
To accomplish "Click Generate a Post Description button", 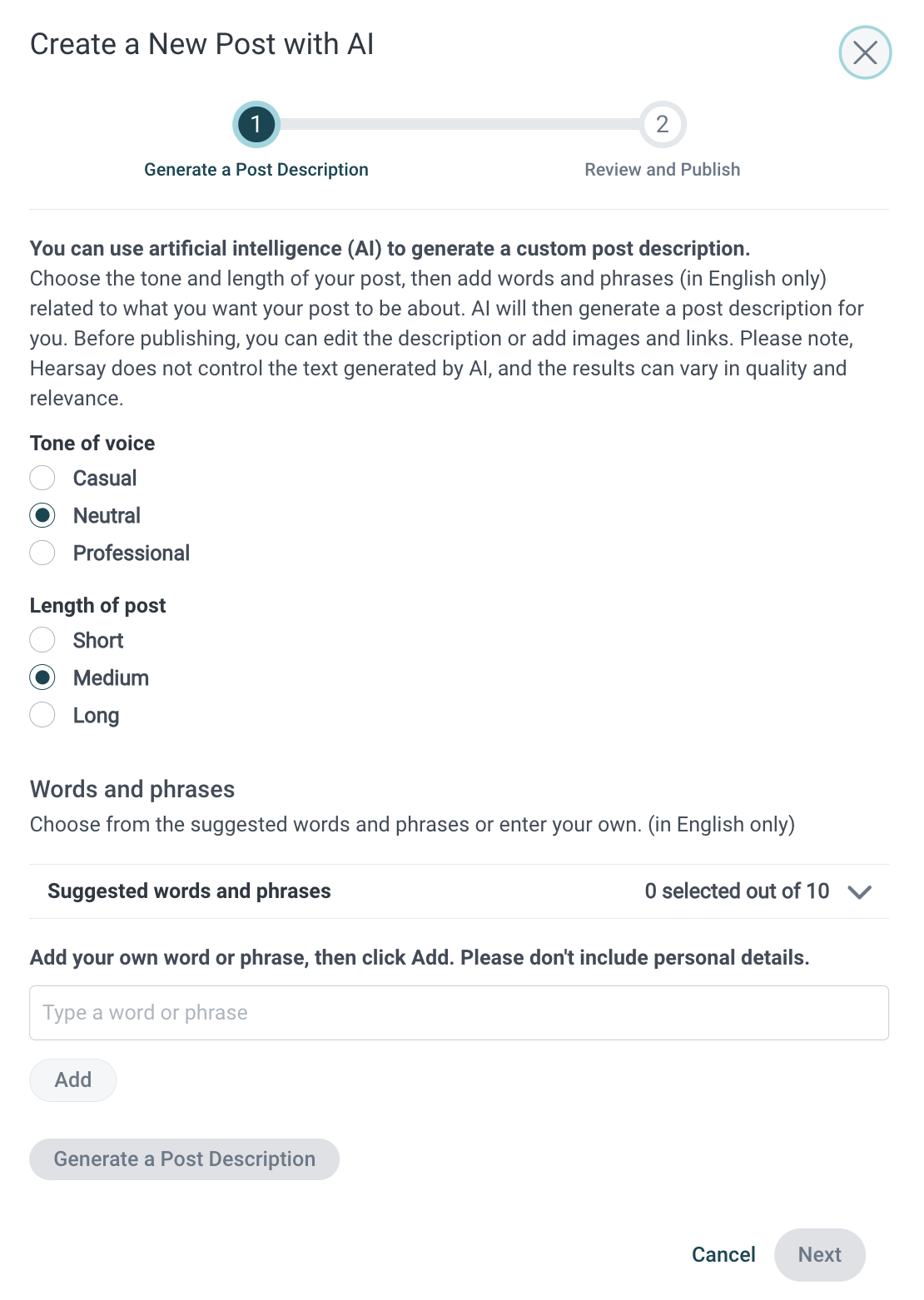I will pyautogui.click(x=184, y=1159).
